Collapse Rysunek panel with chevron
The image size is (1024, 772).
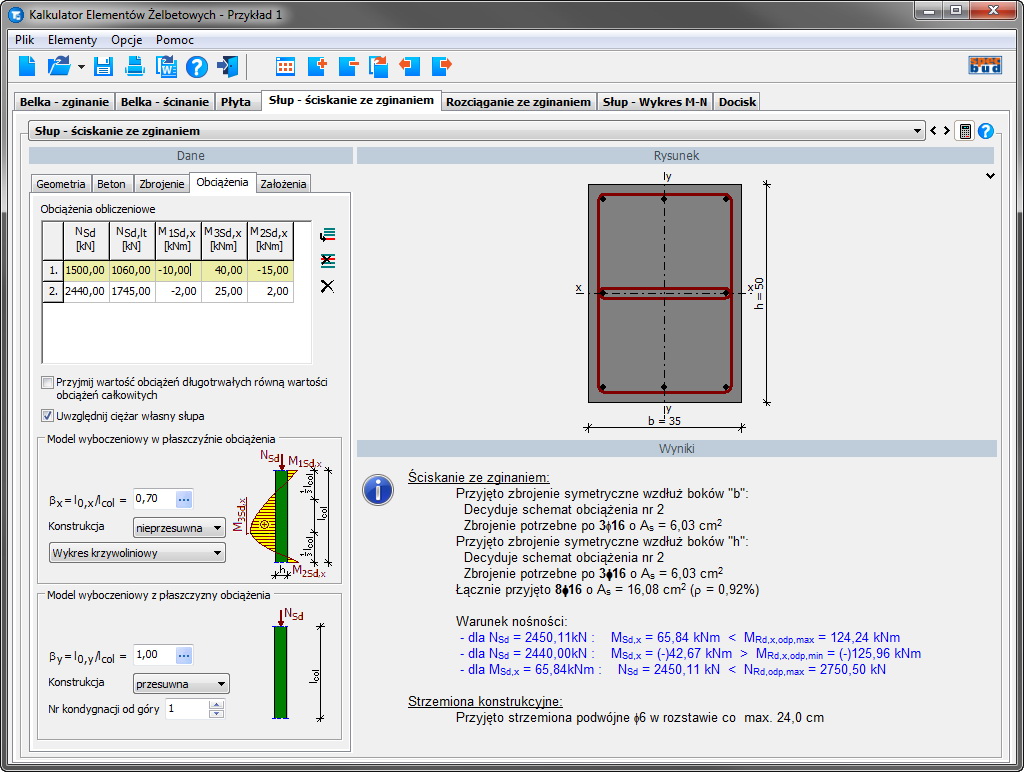point(990,176)
